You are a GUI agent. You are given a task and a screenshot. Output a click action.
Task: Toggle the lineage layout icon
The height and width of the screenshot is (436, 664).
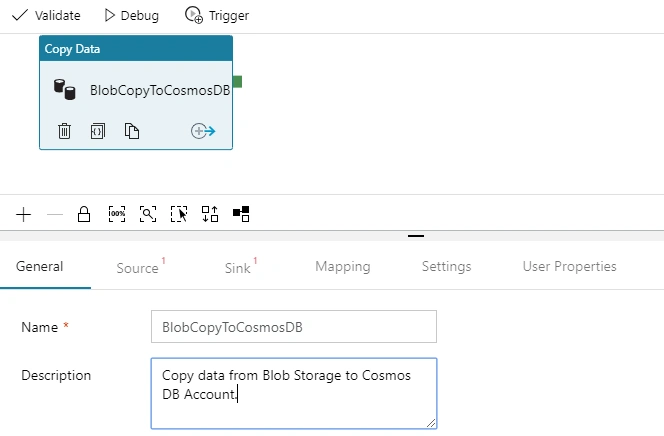coord(241,214)
